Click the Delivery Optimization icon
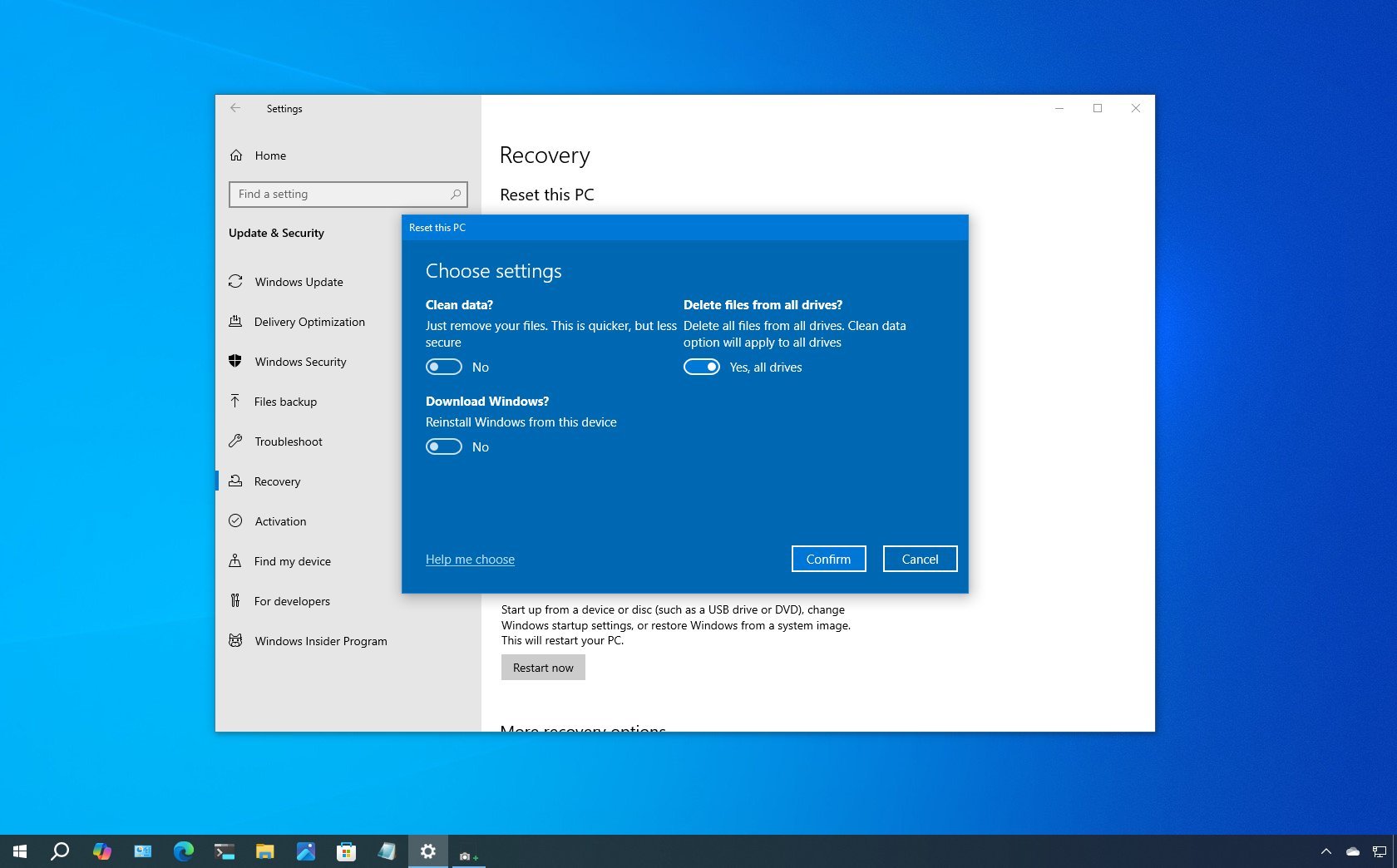This screenshot has height=868, width=1397. (235, 322)
